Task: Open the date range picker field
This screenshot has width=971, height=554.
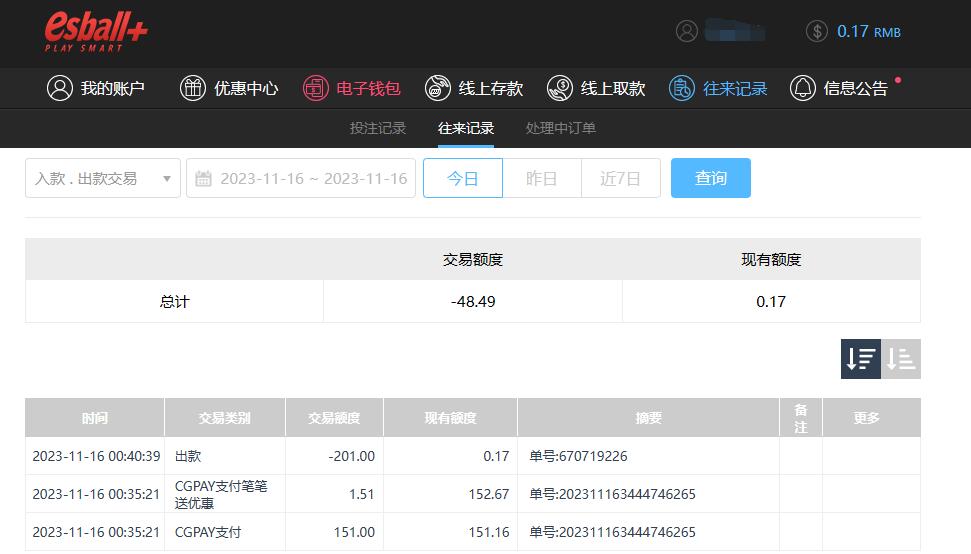Action: (x=301, y=178)
